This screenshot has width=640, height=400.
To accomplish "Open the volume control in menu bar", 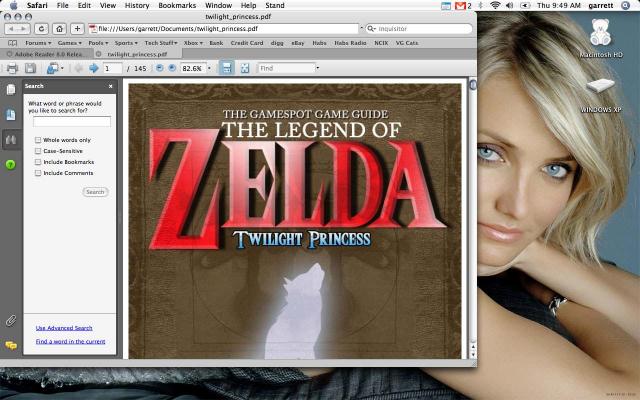I will tap(509, 5).
